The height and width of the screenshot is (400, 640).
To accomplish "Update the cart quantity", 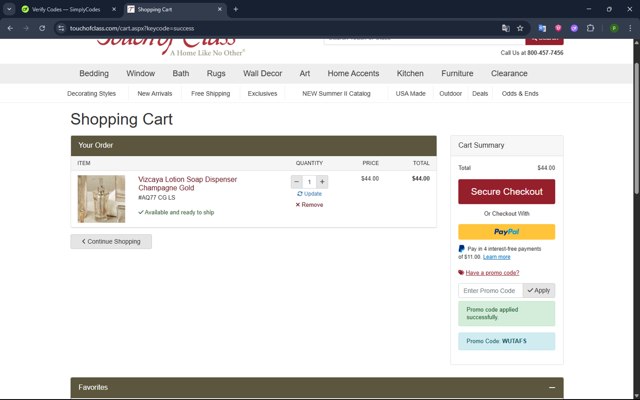I will [x=309, y=194].
